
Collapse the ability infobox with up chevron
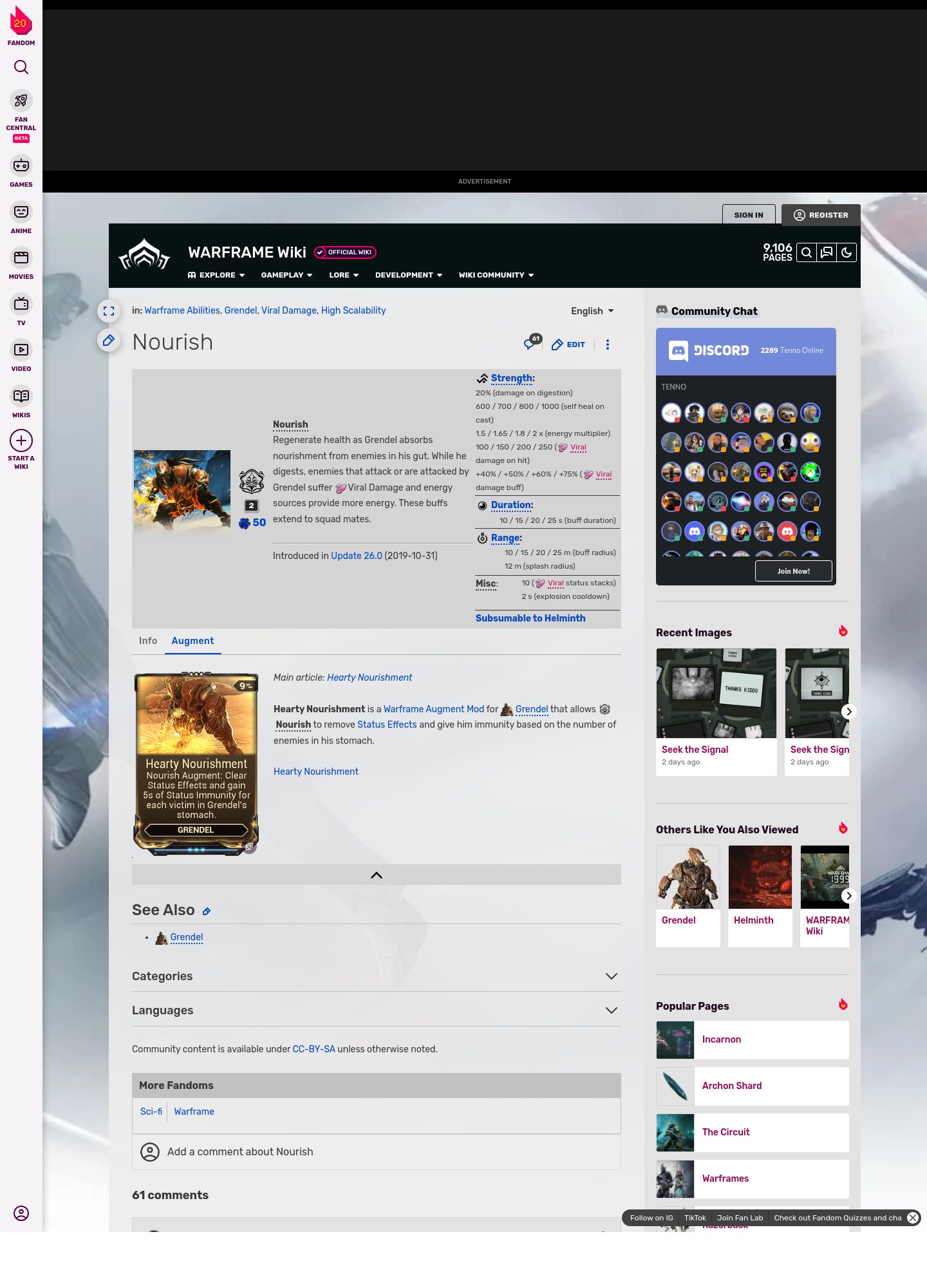[x=377, y=875]
